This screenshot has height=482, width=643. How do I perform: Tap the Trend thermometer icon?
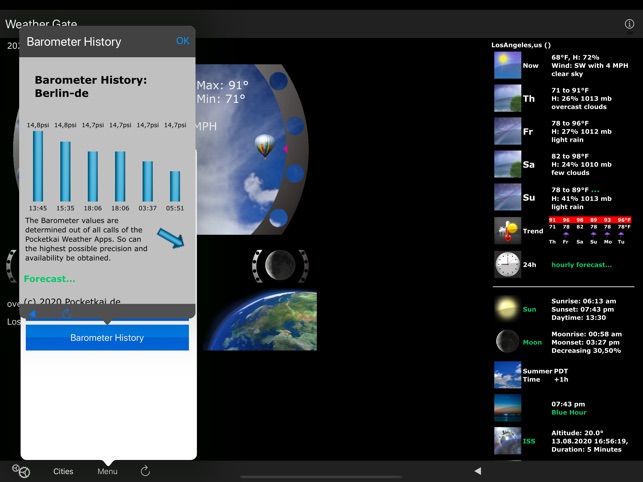[507, 231]
